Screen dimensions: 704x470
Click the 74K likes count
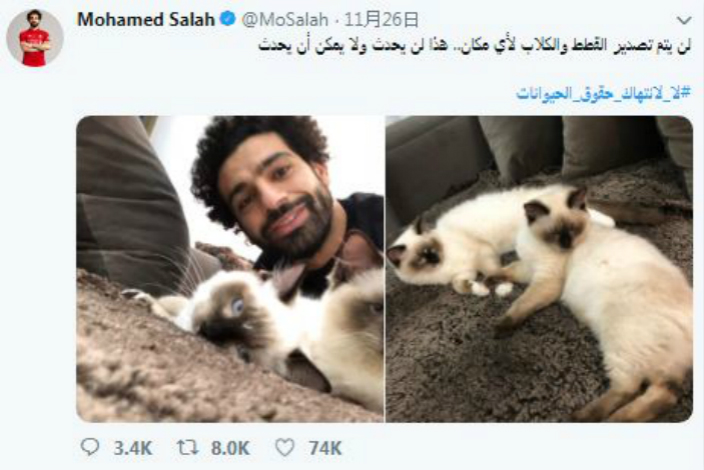(x=326, y=448)
